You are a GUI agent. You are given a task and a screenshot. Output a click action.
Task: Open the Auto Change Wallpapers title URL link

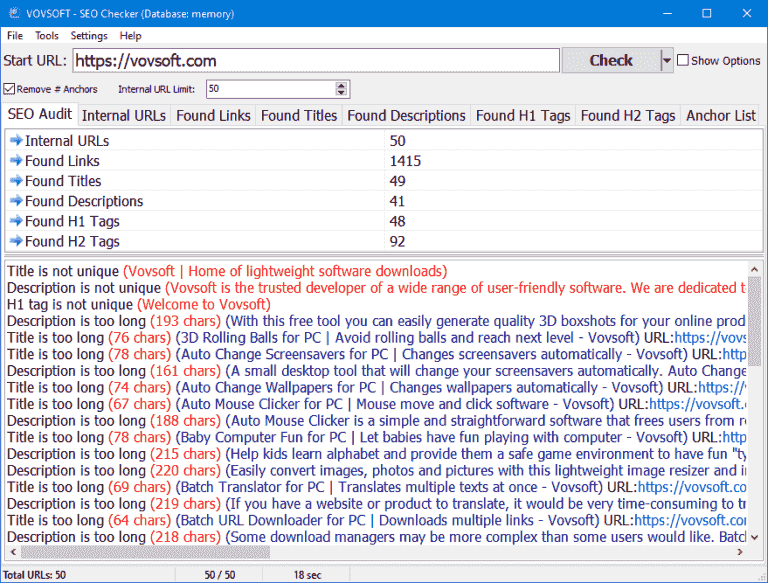point(722,388)
